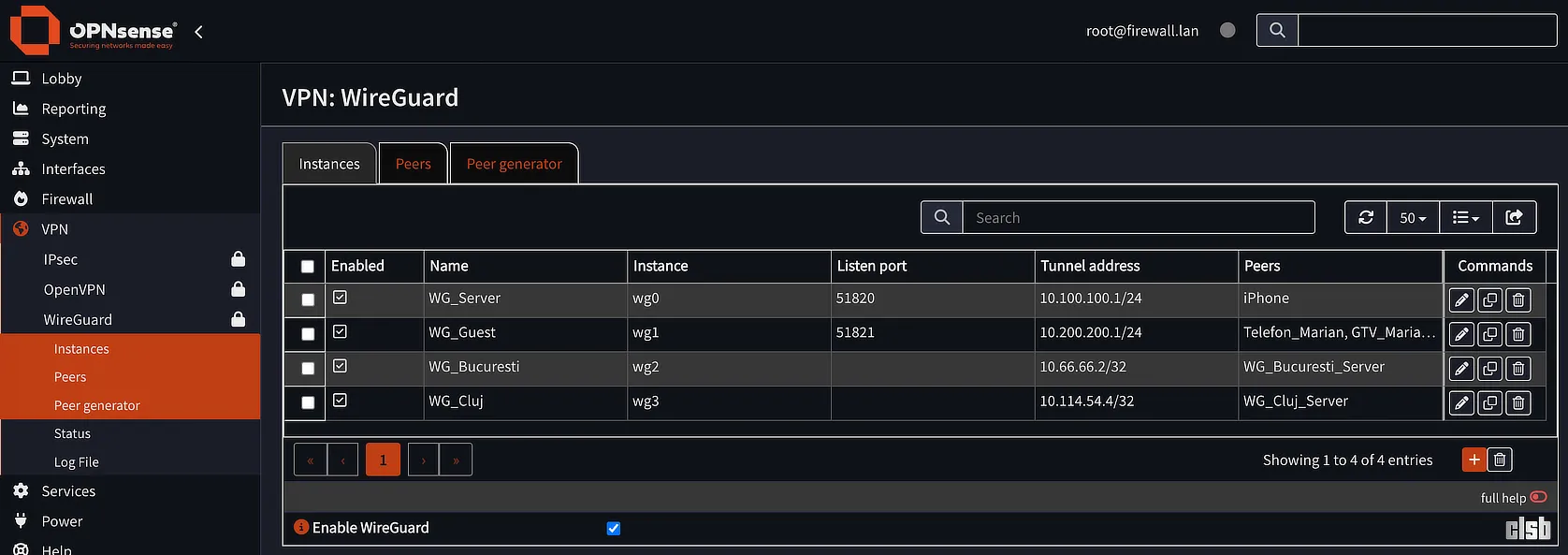Open the Peer generator tab
This screenshot has width=1568, height=555.
coord(514,164)
